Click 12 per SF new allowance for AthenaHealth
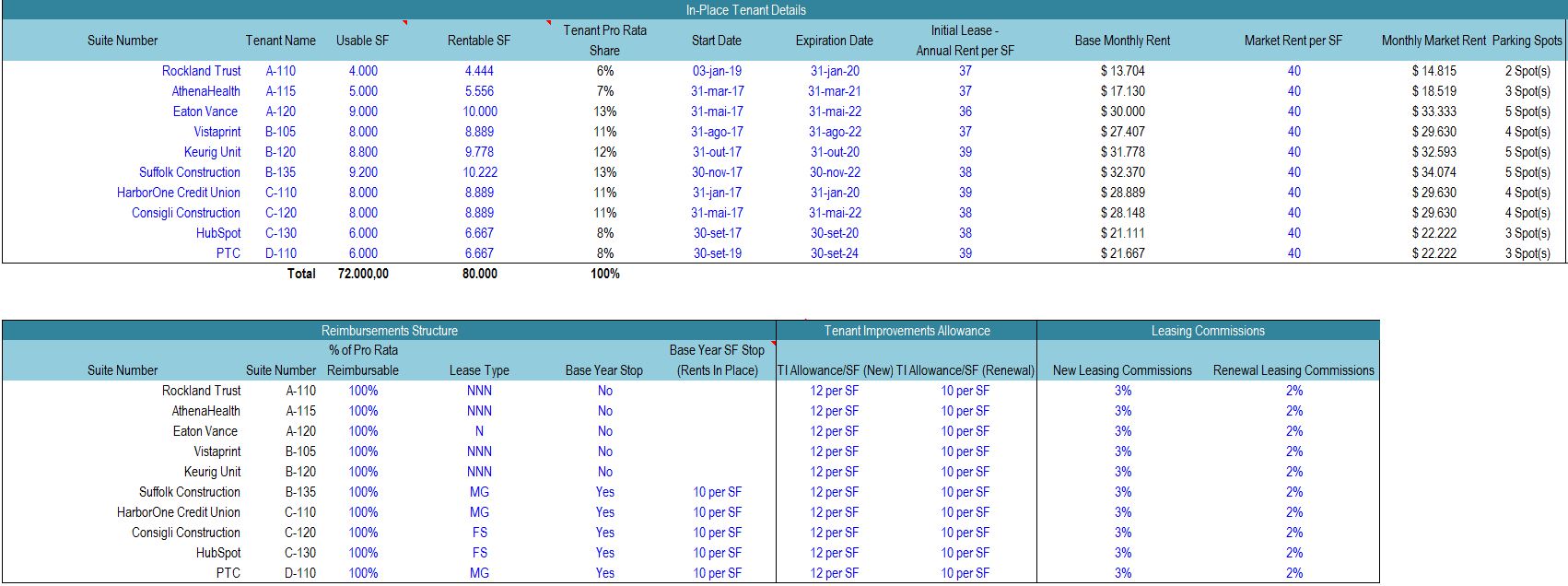The width and height of the screenshot is (1568, 586). [834, 411]
